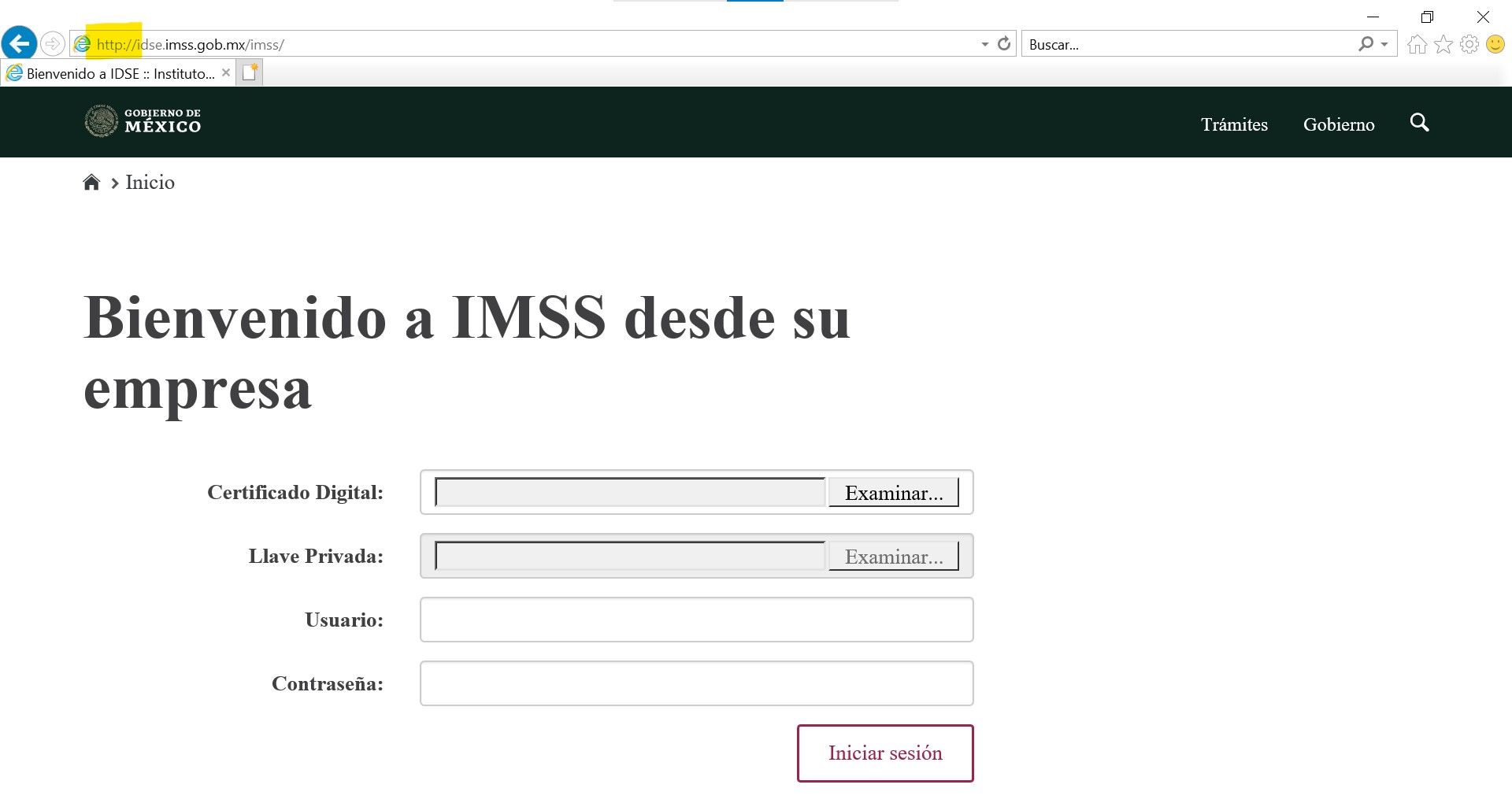Minimize the browser window
Viewport: 1512px width, 803px height.
(x=1373, y=17)
